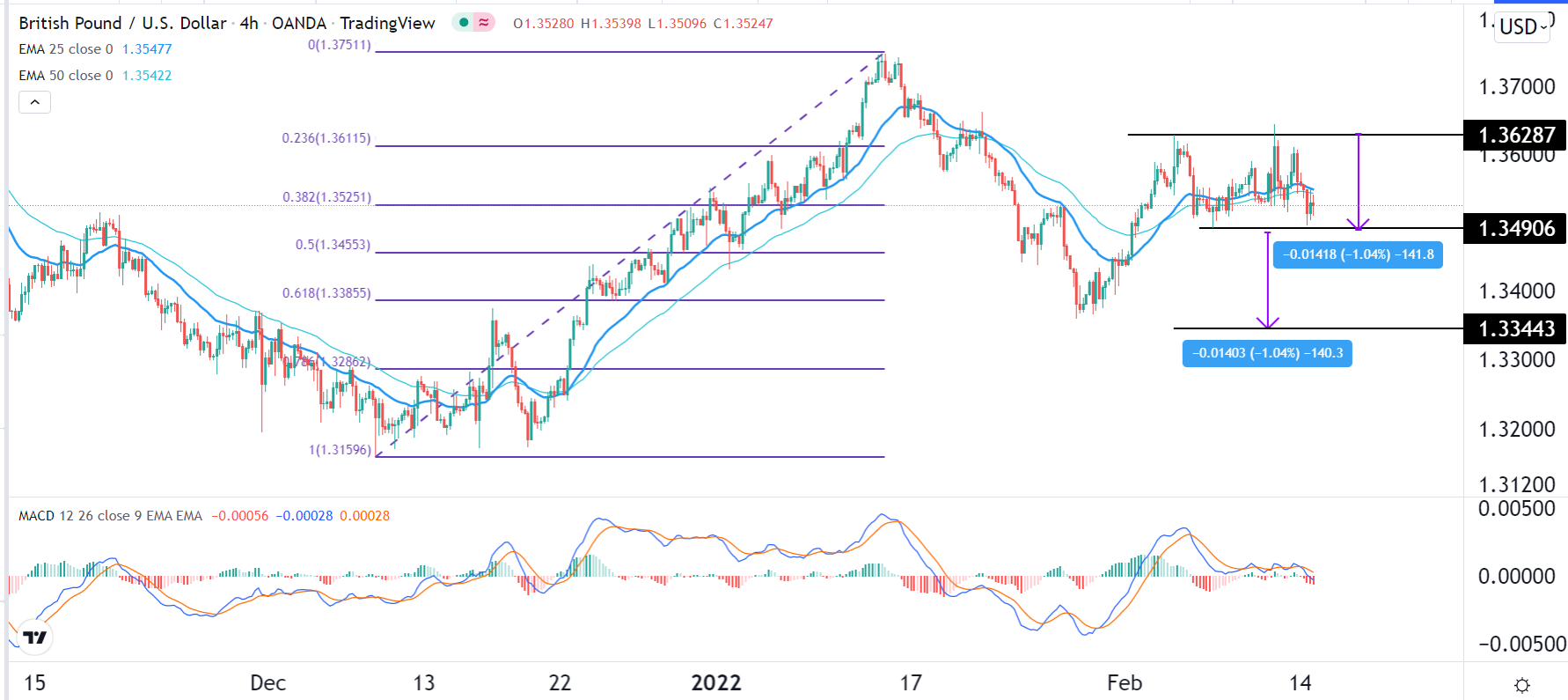Click 1.33000 on the price axis

pyautogui.click(x=1517, y=359)
